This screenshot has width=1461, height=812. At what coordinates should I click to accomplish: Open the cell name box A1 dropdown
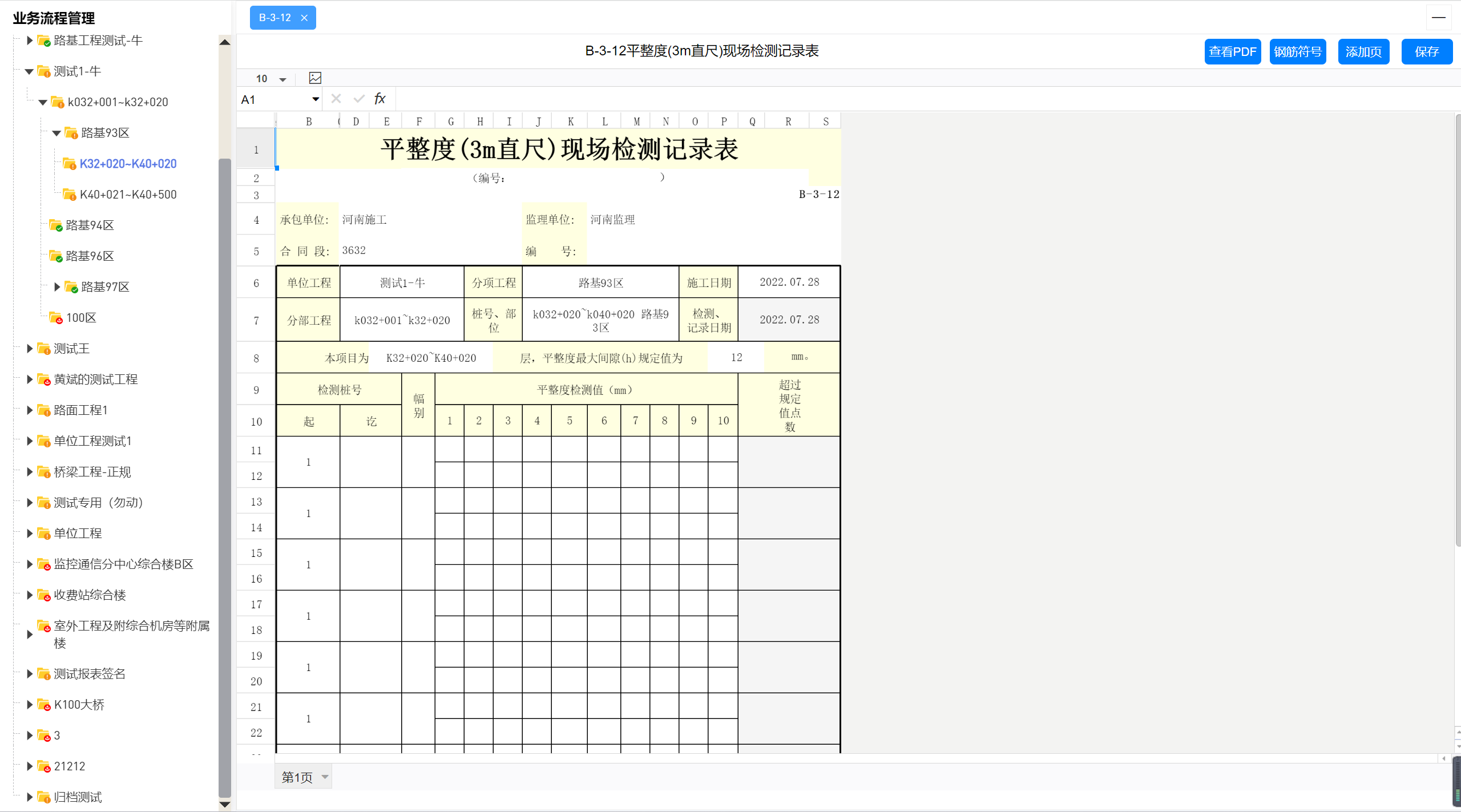[x=316, y=99]
